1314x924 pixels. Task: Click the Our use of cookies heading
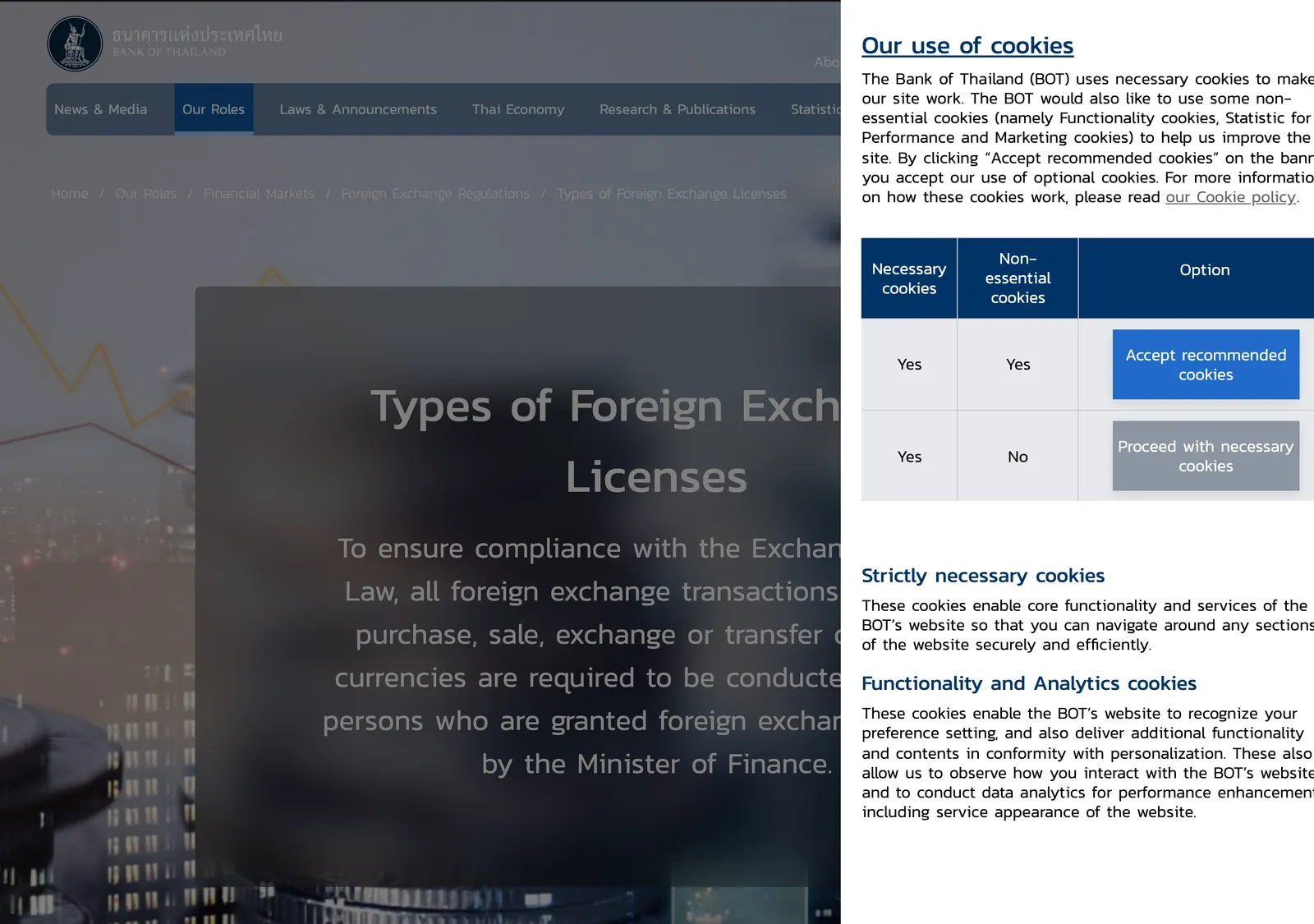click(967, 46)
